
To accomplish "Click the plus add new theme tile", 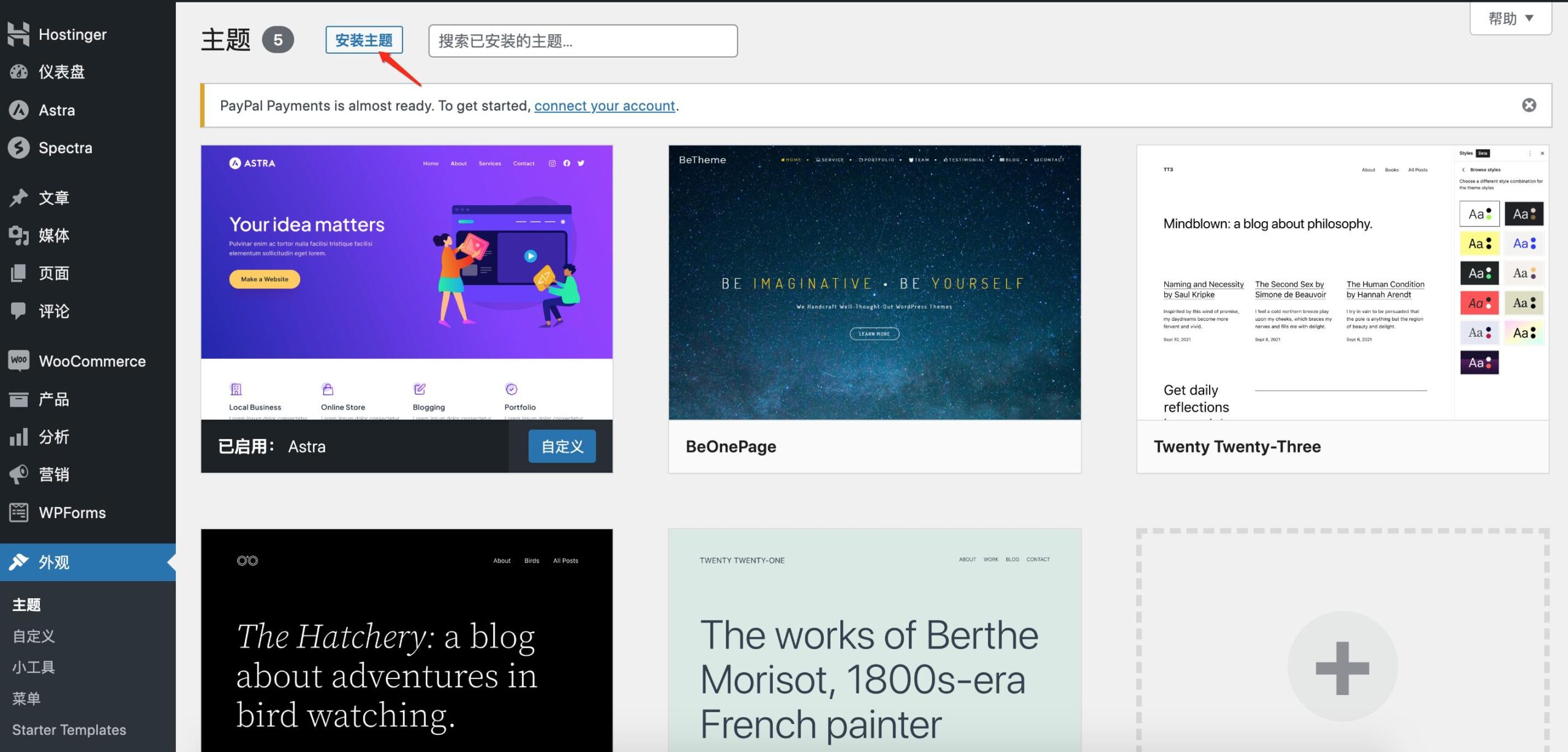I will tap(1342, 667).
